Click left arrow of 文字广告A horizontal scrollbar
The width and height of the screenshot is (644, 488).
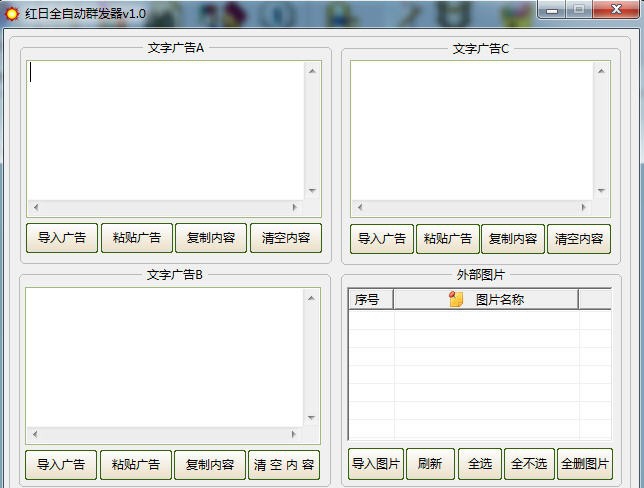[x=36, y=207]
